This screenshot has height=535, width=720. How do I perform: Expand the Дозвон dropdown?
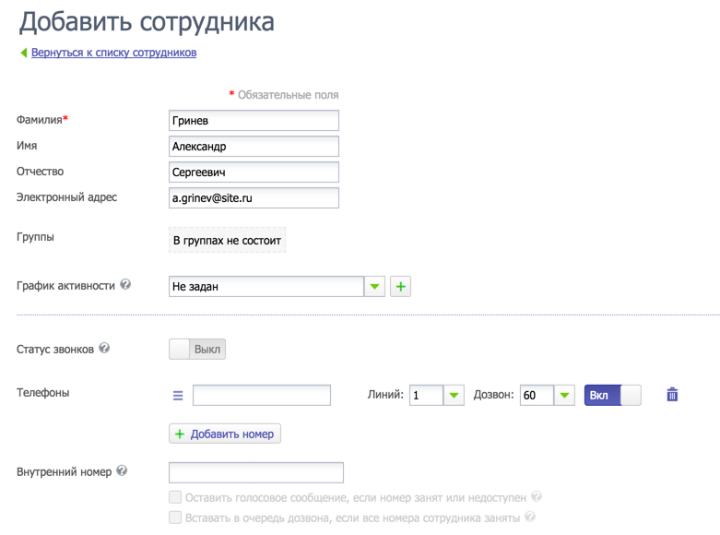[x=564, y=396]
